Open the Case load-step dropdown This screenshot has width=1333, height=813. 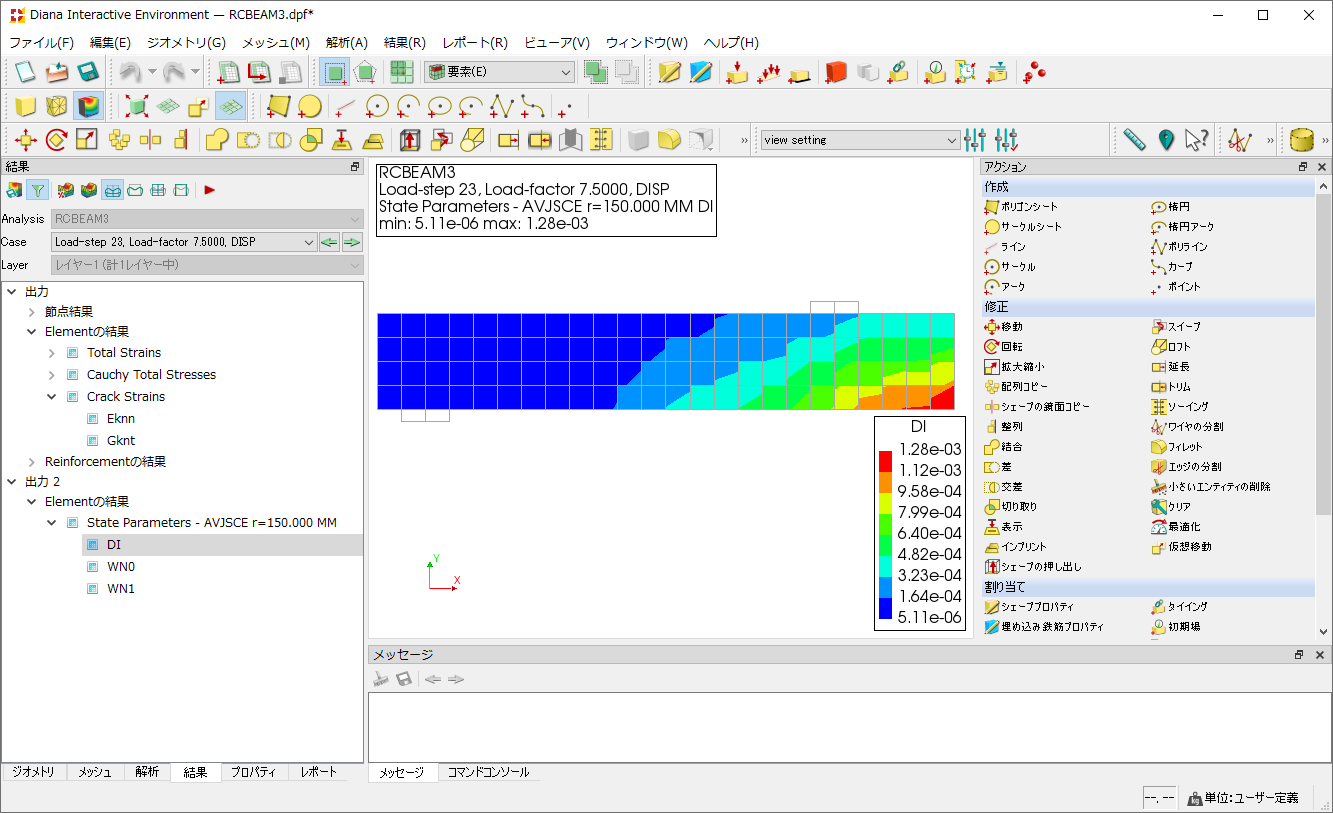click(184, 242)
